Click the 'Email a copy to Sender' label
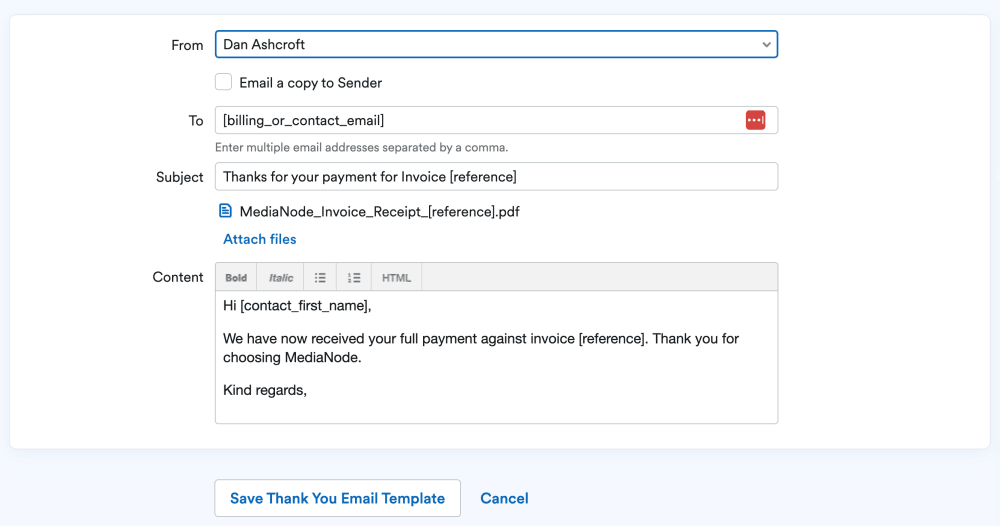Image resolution: width=1000 pixels, height=526 pixels. point(310,83)
